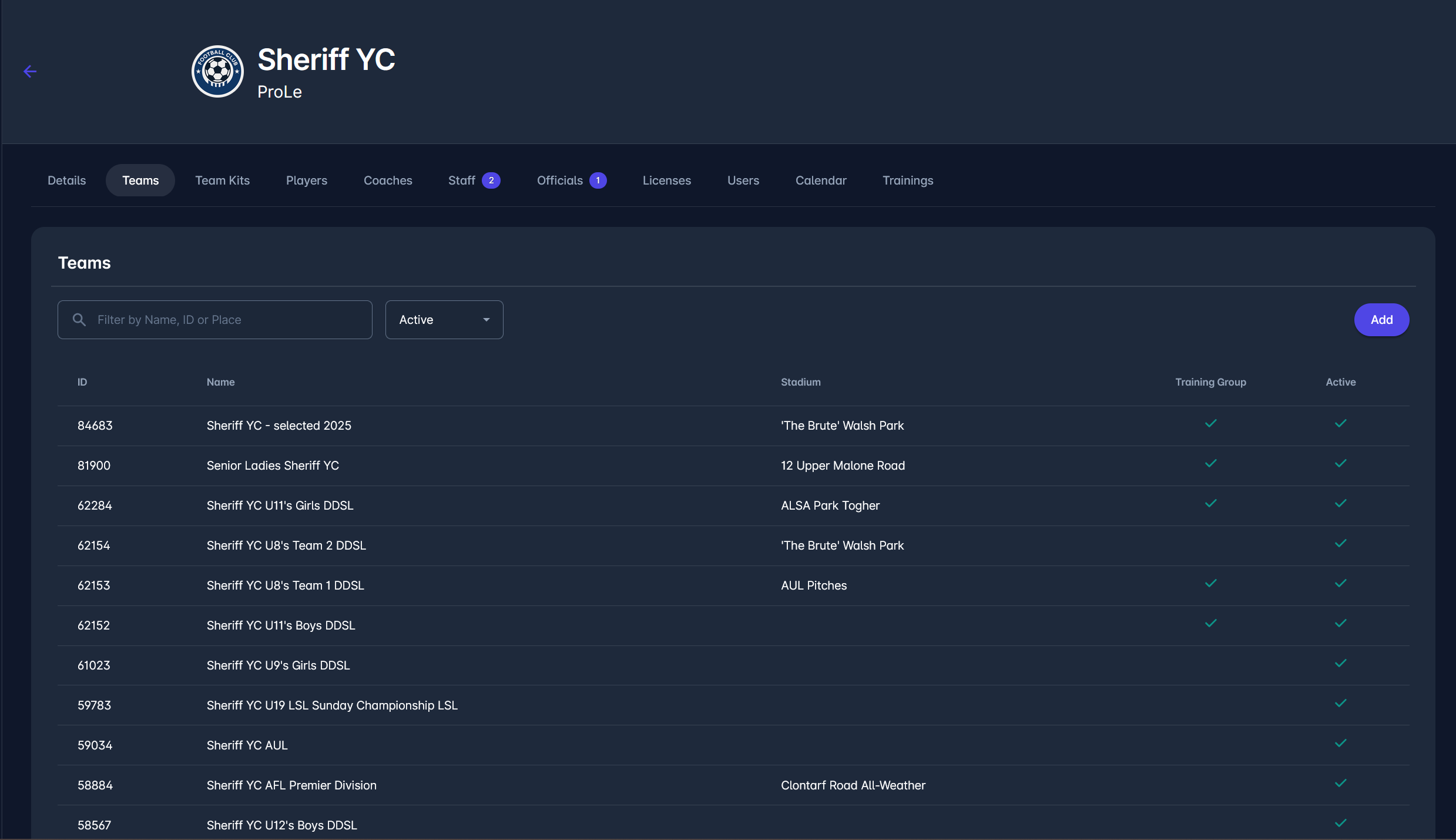Click the Staff count badge
1456x840 pixels.
coord(491,180)
